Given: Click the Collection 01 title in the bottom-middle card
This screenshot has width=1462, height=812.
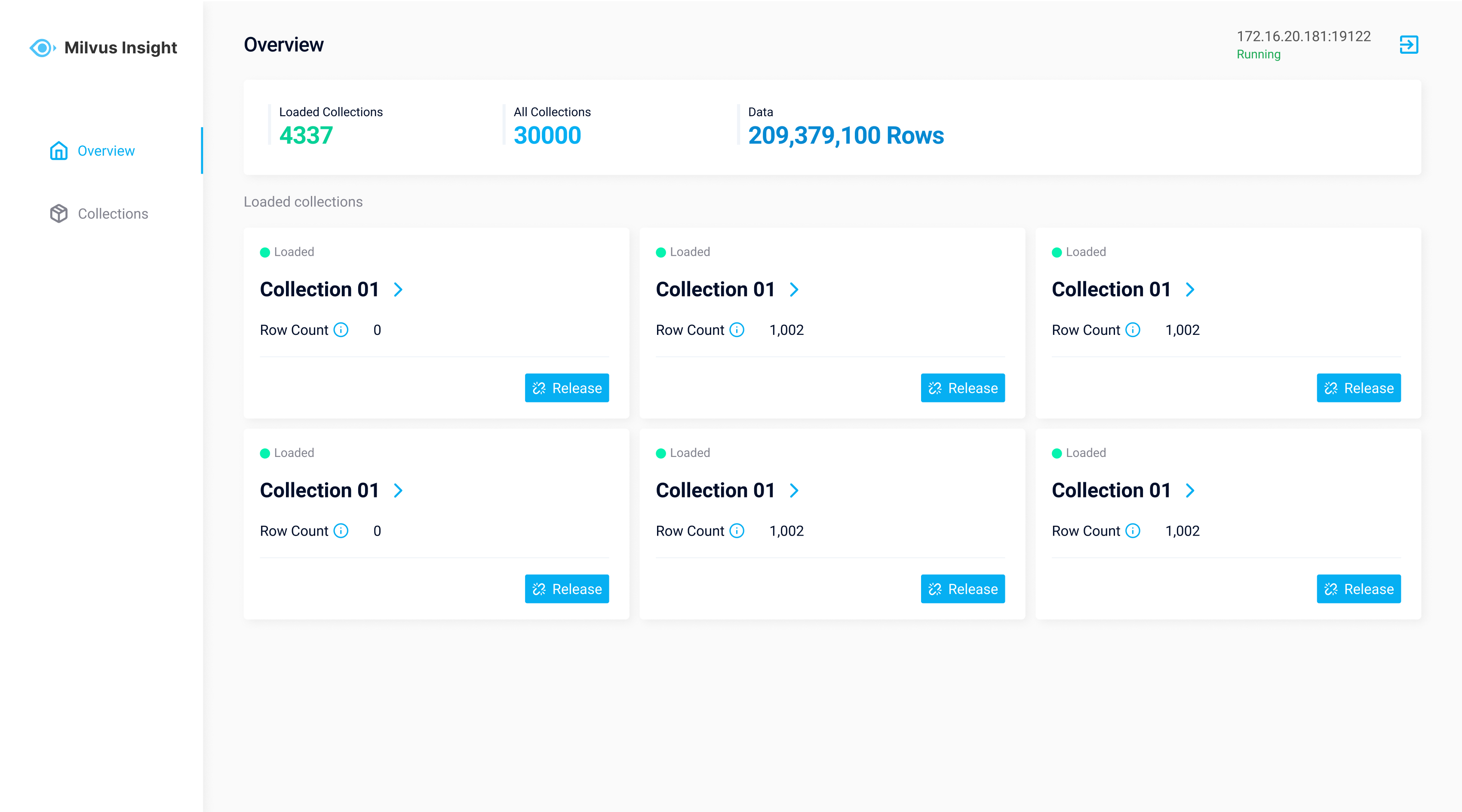Looking at the screenshot, I should point(716,490).
